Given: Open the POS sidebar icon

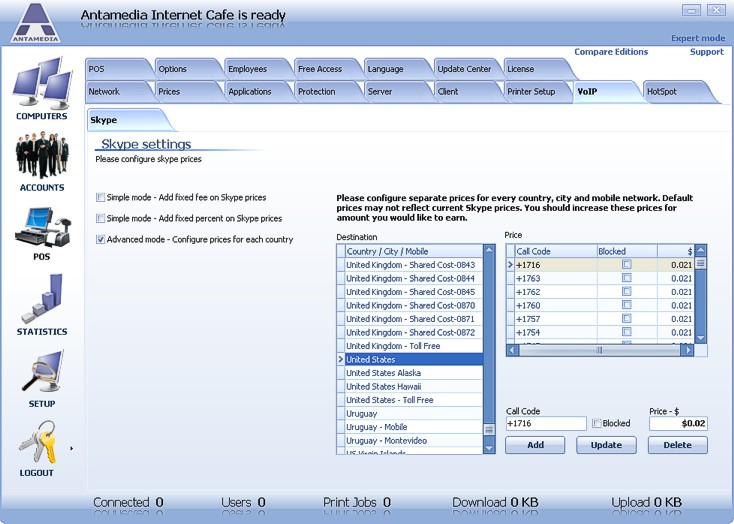Looking at the screenshot, I should 42,233.
